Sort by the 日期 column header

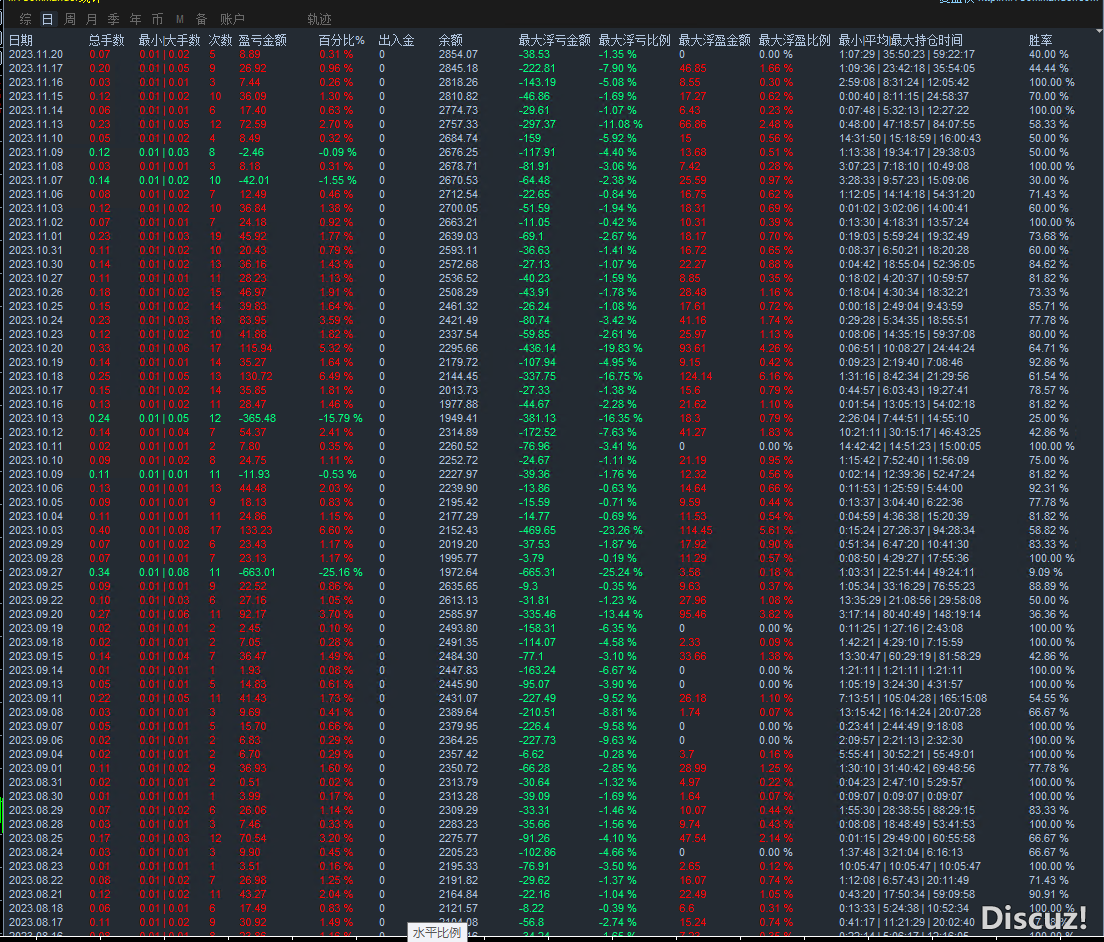click(x=21, y=40)
